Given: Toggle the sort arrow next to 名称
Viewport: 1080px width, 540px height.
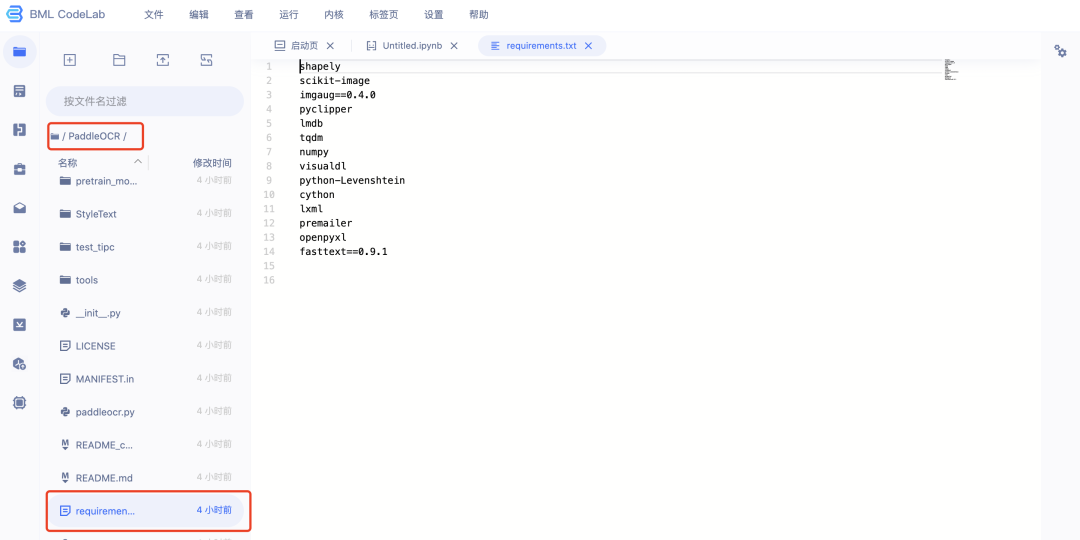Looking at the screenshot, I should click(x=138, y=162).
